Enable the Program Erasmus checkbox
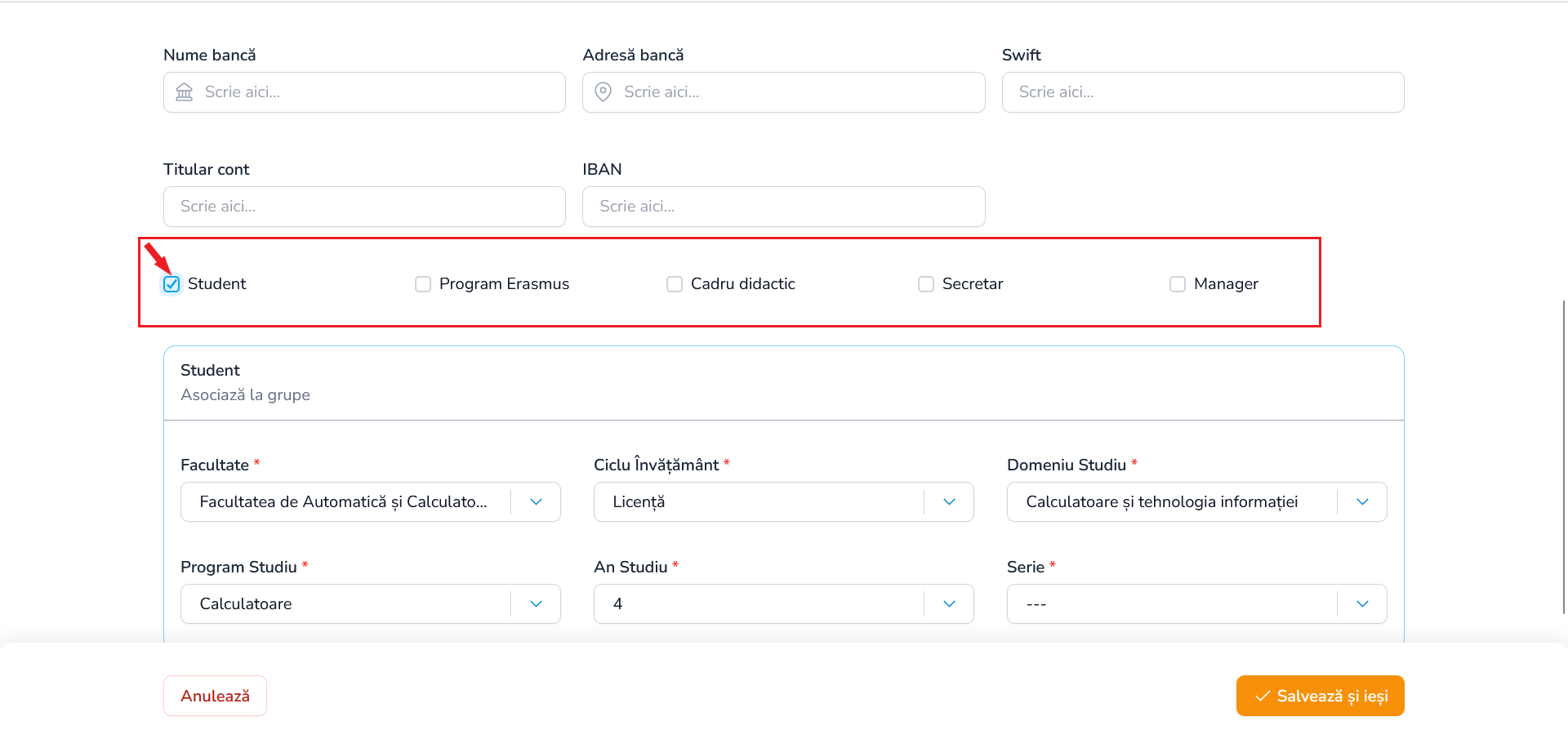1568x748 pixels. (x=423, y=284)
